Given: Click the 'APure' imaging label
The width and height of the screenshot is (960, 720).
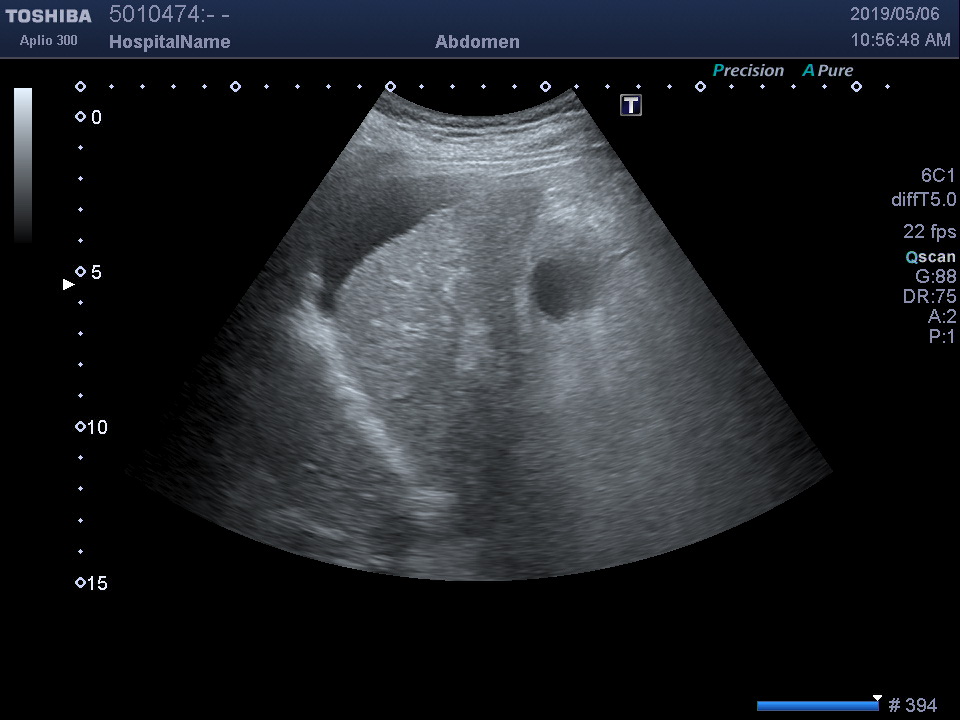Looking at the screenshot, I should [828, 70].
